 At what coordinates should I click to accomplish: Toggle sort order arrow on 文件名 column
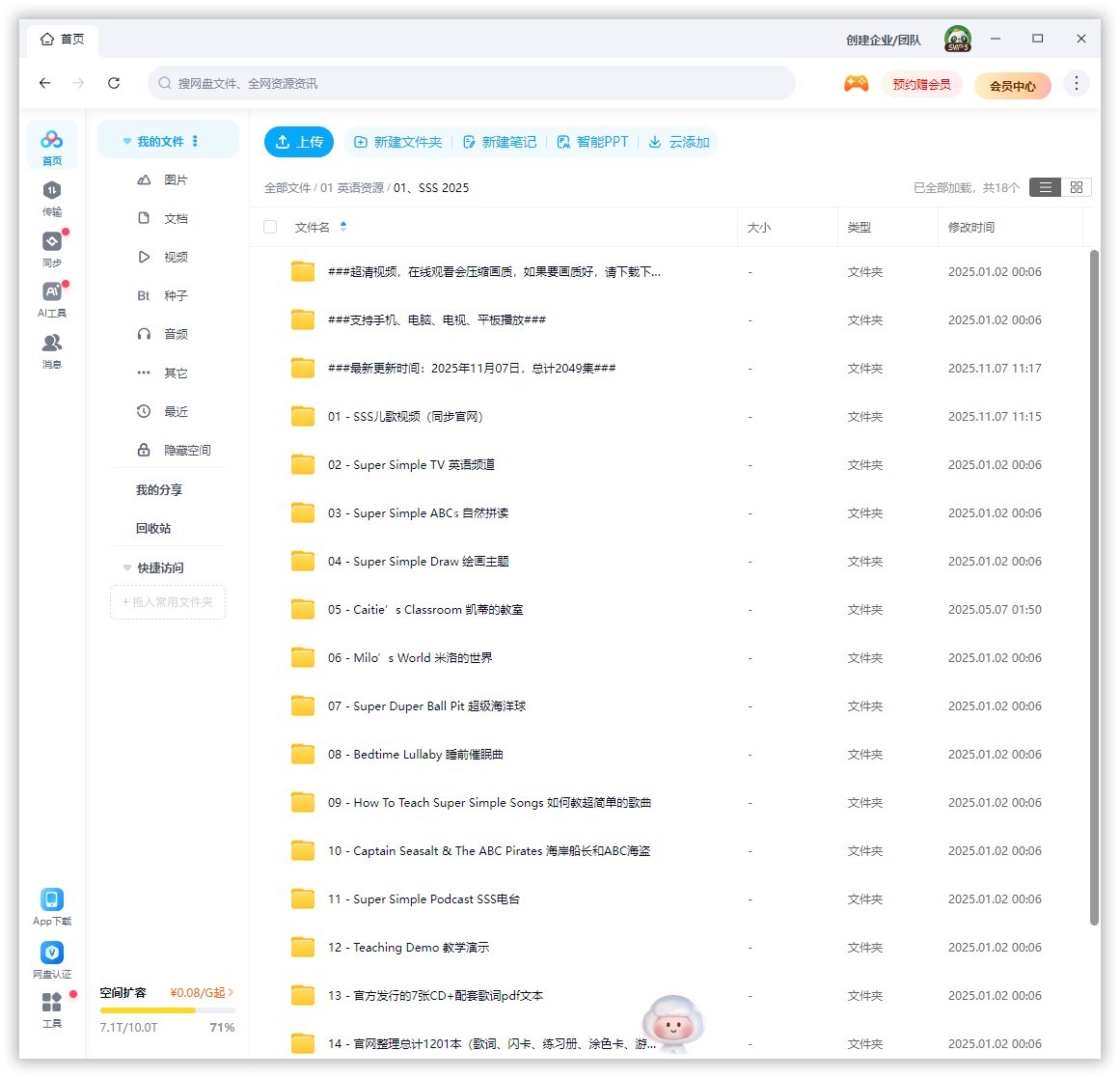coord(343,228)
